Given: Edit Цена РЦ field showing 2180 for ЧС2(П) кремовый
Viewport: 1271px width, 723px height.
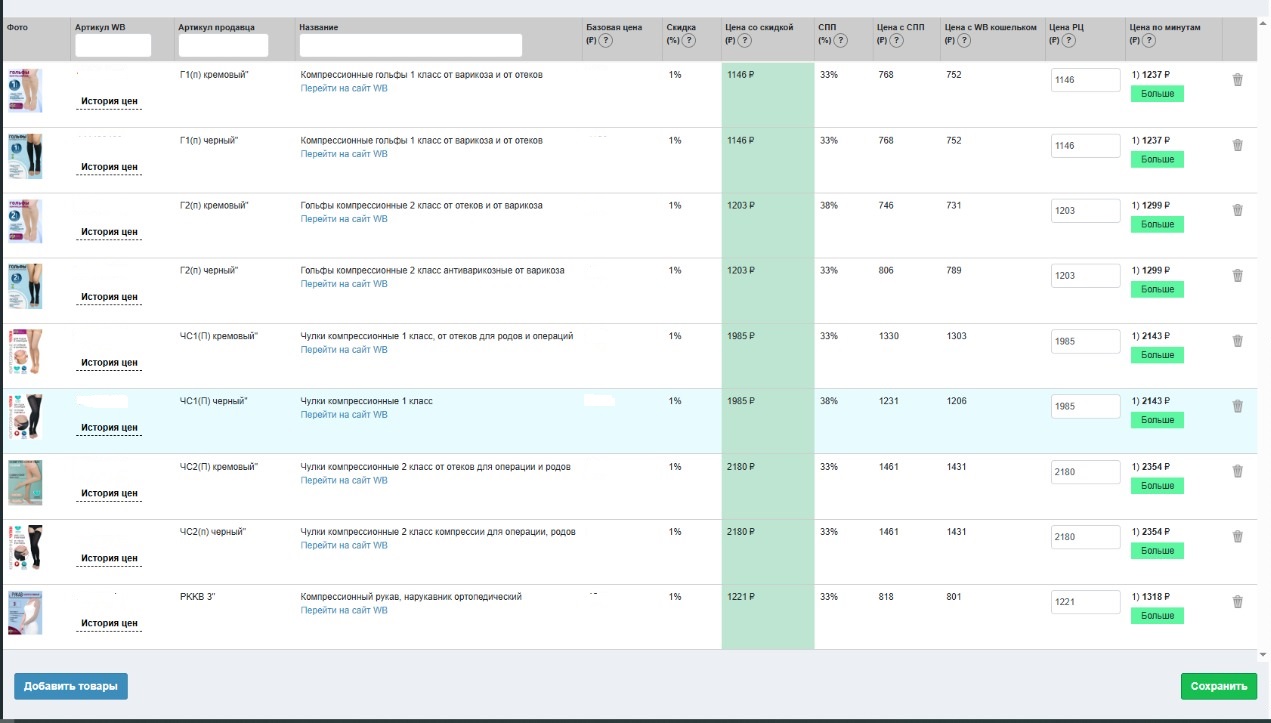Looking at the screenshot, I should point(1085,471).
